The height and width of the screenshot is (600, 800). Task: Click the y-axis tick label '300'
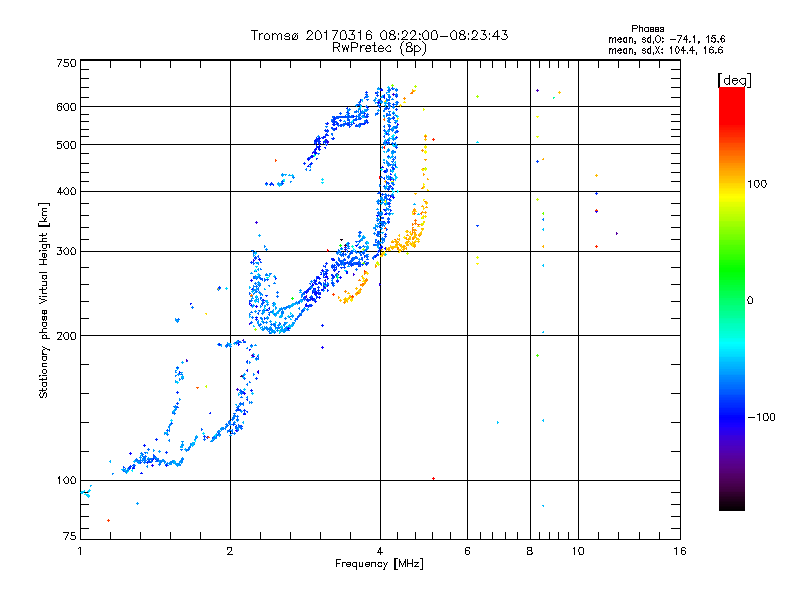[66, 252]
